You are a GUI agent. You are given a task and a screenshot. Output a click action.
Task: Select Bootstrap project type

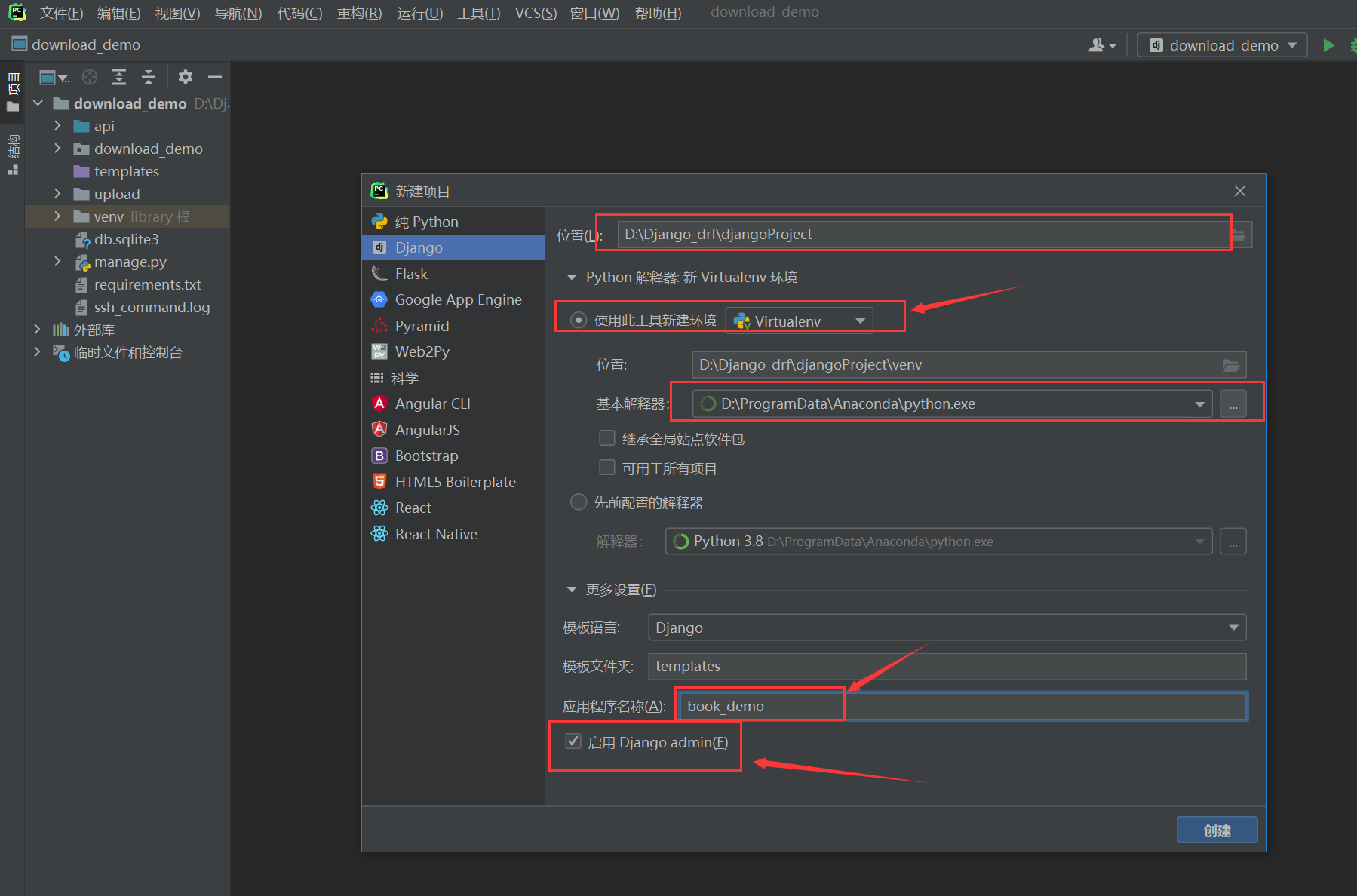point(453,456)
